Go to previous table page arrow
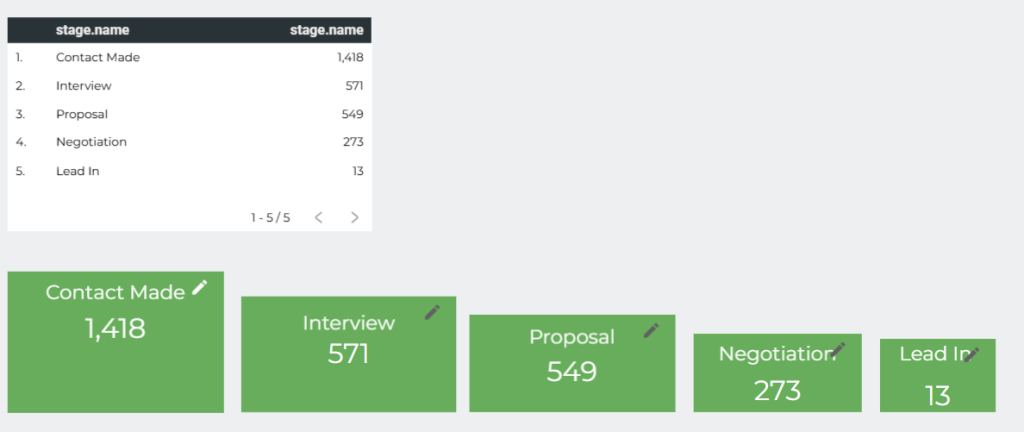1024x432 pixels. tap(319, 217)
